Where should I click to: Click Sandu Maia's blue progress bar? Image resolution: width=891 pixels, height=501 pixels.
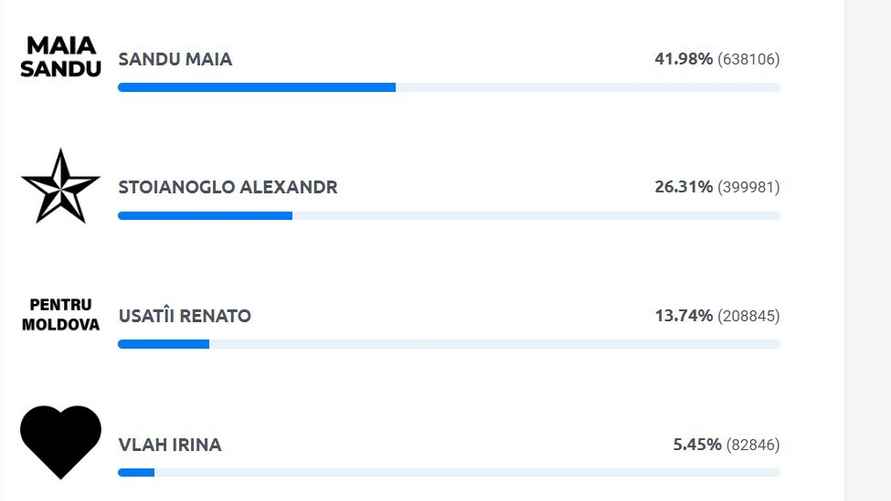coord(256,88)
